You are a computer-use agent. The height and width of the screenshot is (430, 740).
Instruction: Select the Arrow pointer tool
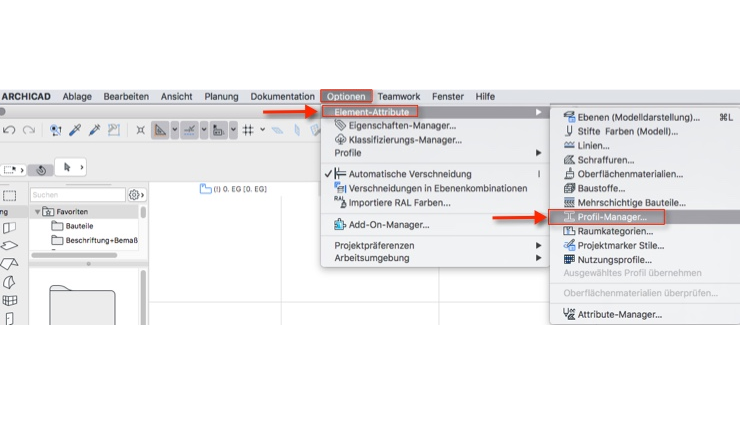tap(67, 167)
